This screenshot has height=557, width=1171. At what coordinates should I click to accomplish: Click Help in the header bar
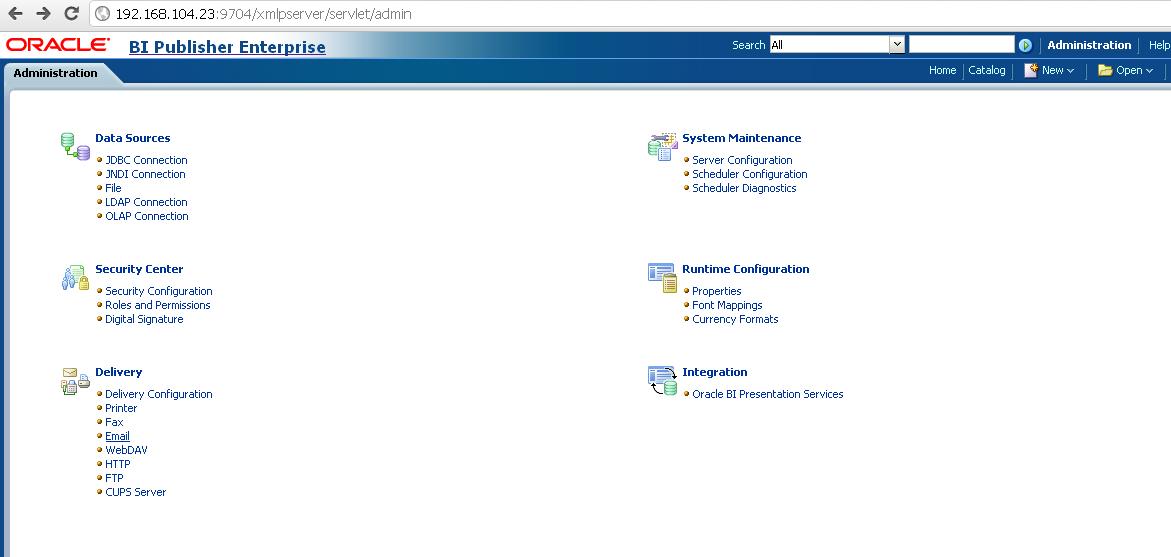coord(1159,46)
